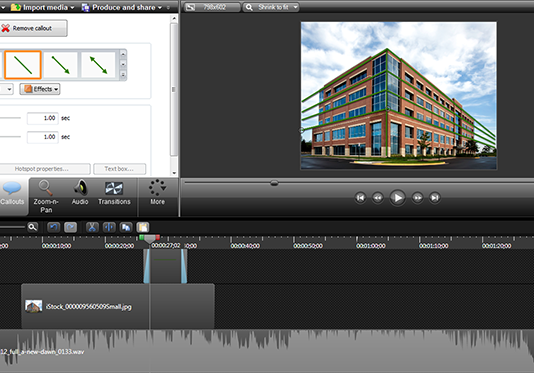The image size is (534, 373).
Task: Click the 00:00:10;00 timeline ruler mark
Action: tap(57, 246)
